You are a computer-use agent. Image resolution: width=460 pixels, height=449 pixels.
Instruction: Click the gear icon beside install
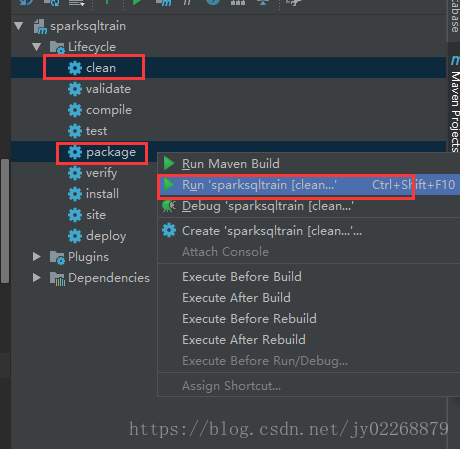tap(75, 194)
